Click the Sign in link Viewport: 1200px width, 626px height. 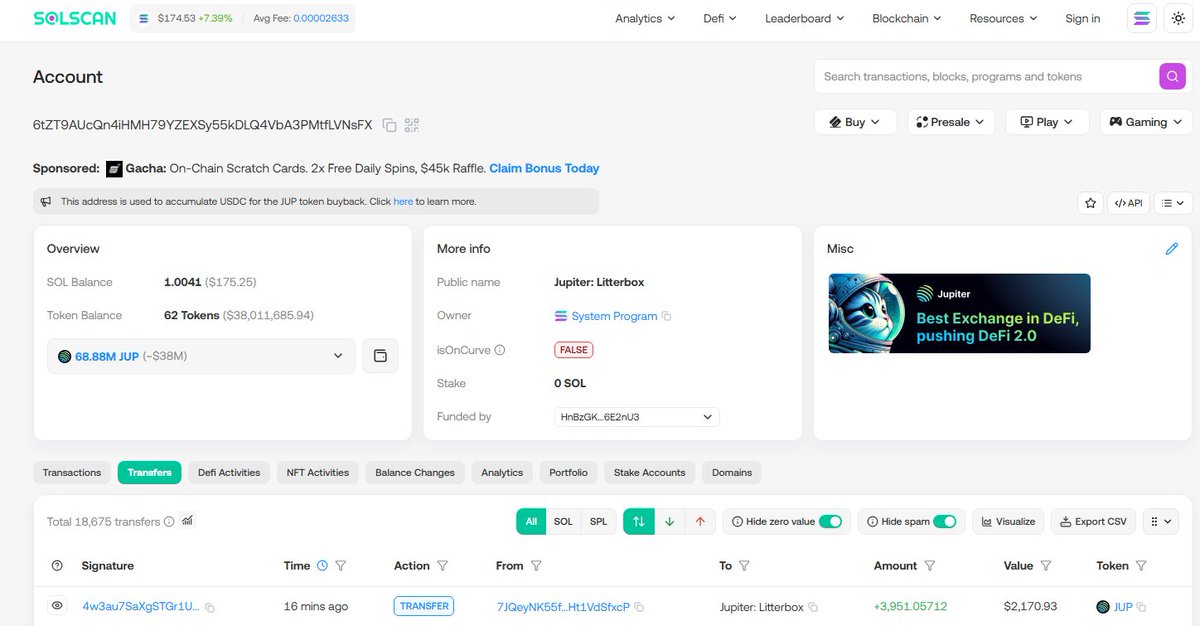[1083, 18]
